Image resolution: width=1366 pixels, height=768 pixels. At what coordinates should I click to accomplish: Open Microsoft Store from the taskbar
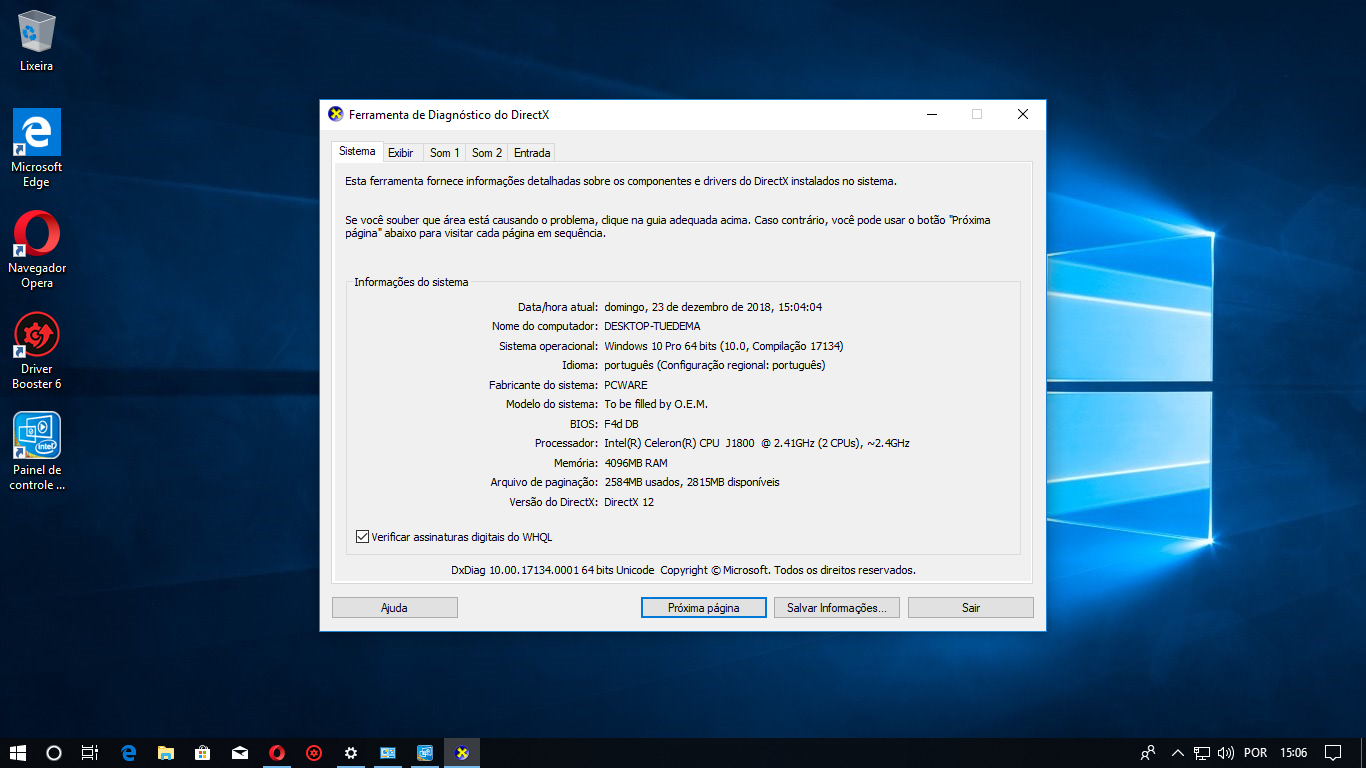pyautogui.click(x=202, y=753)
